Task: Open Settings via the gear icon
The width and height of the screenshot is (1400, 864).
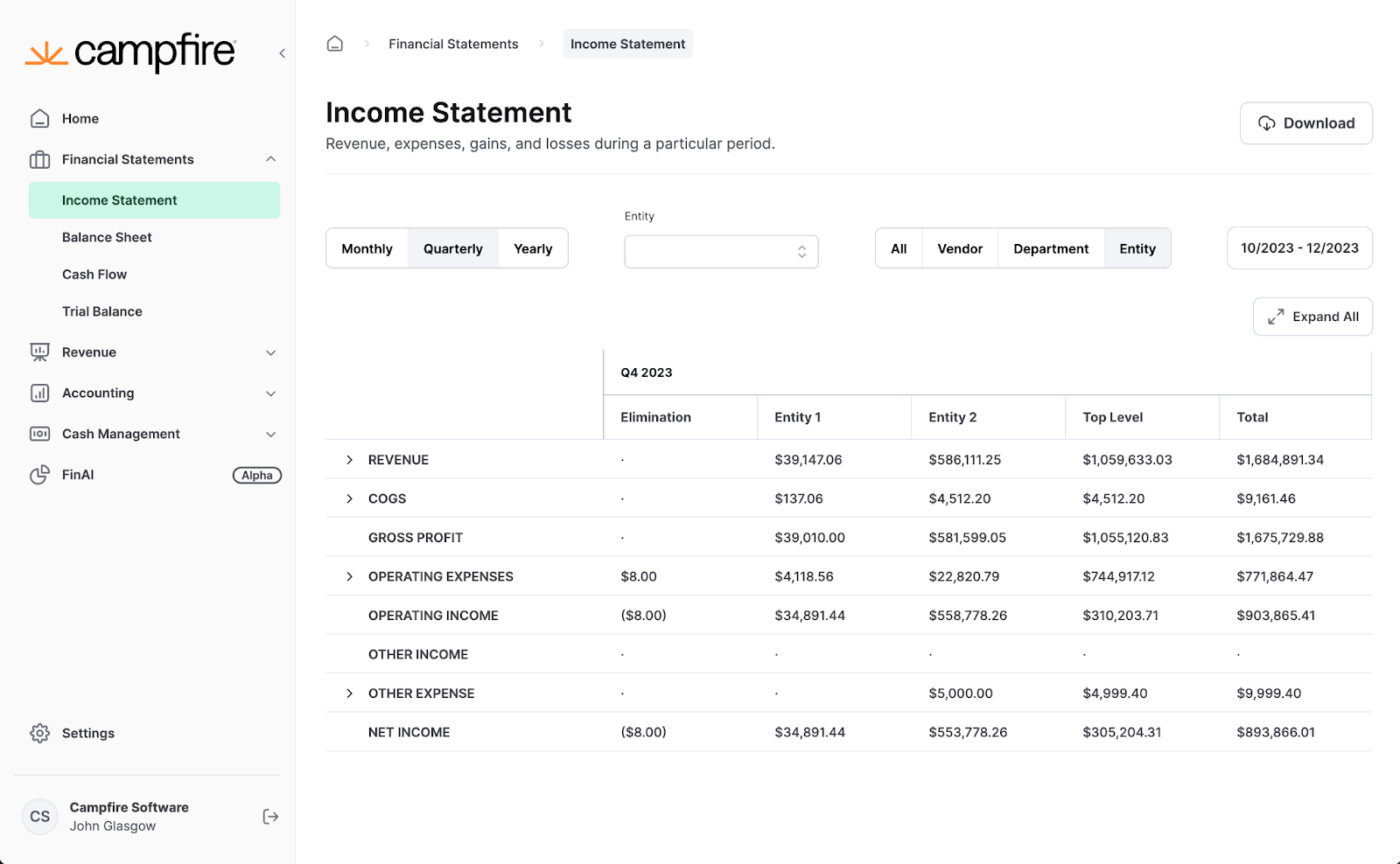Action: (39, 733)
